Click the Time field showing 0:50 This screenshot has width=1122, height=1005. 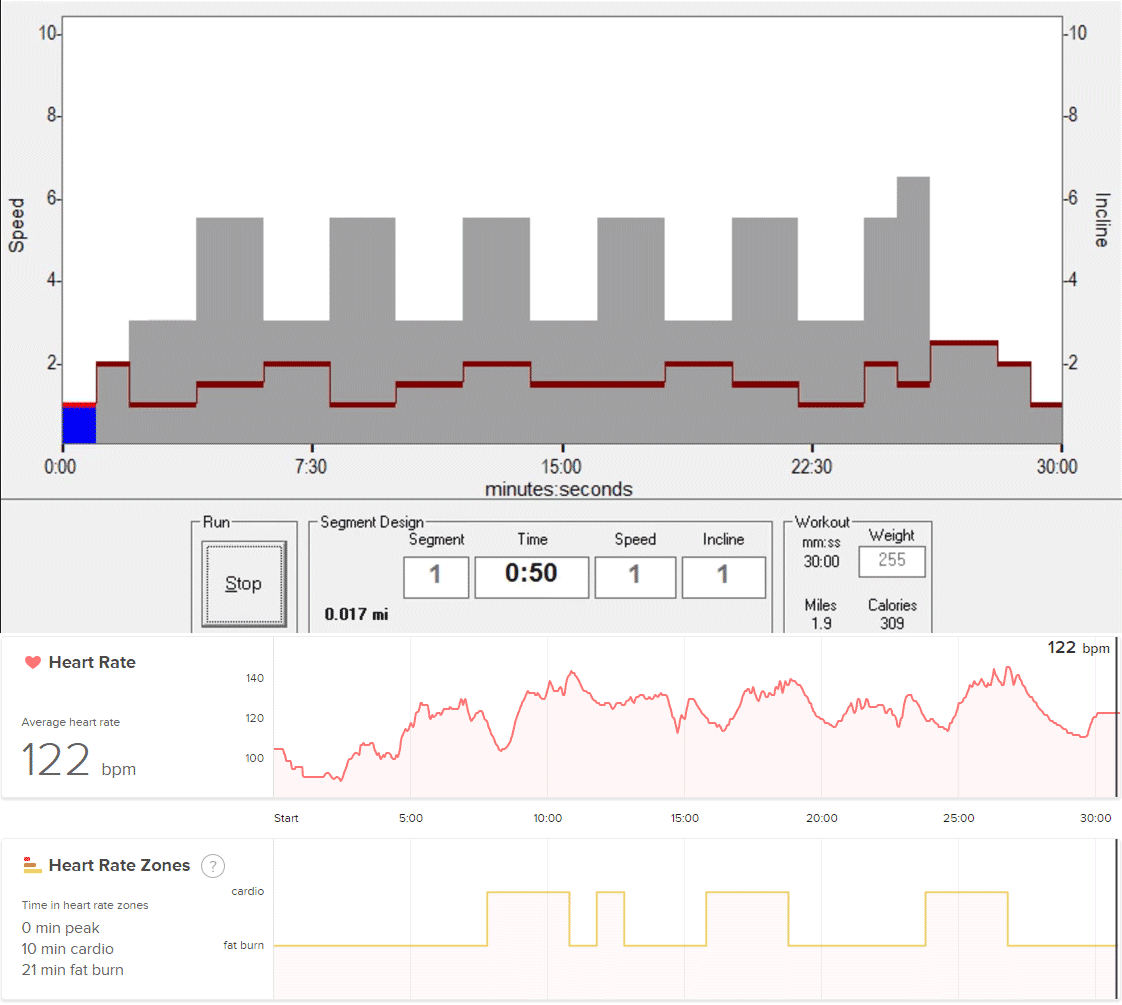[x=531, y=577]
